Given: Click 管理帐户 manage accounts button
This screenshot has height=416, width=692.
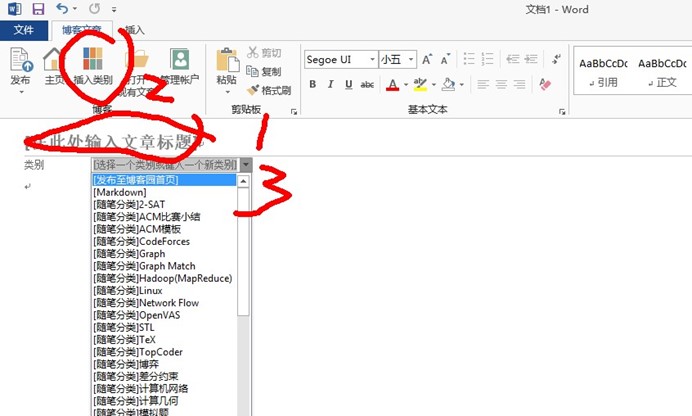Looking at the screenshot, I should (x=180, y=66).
